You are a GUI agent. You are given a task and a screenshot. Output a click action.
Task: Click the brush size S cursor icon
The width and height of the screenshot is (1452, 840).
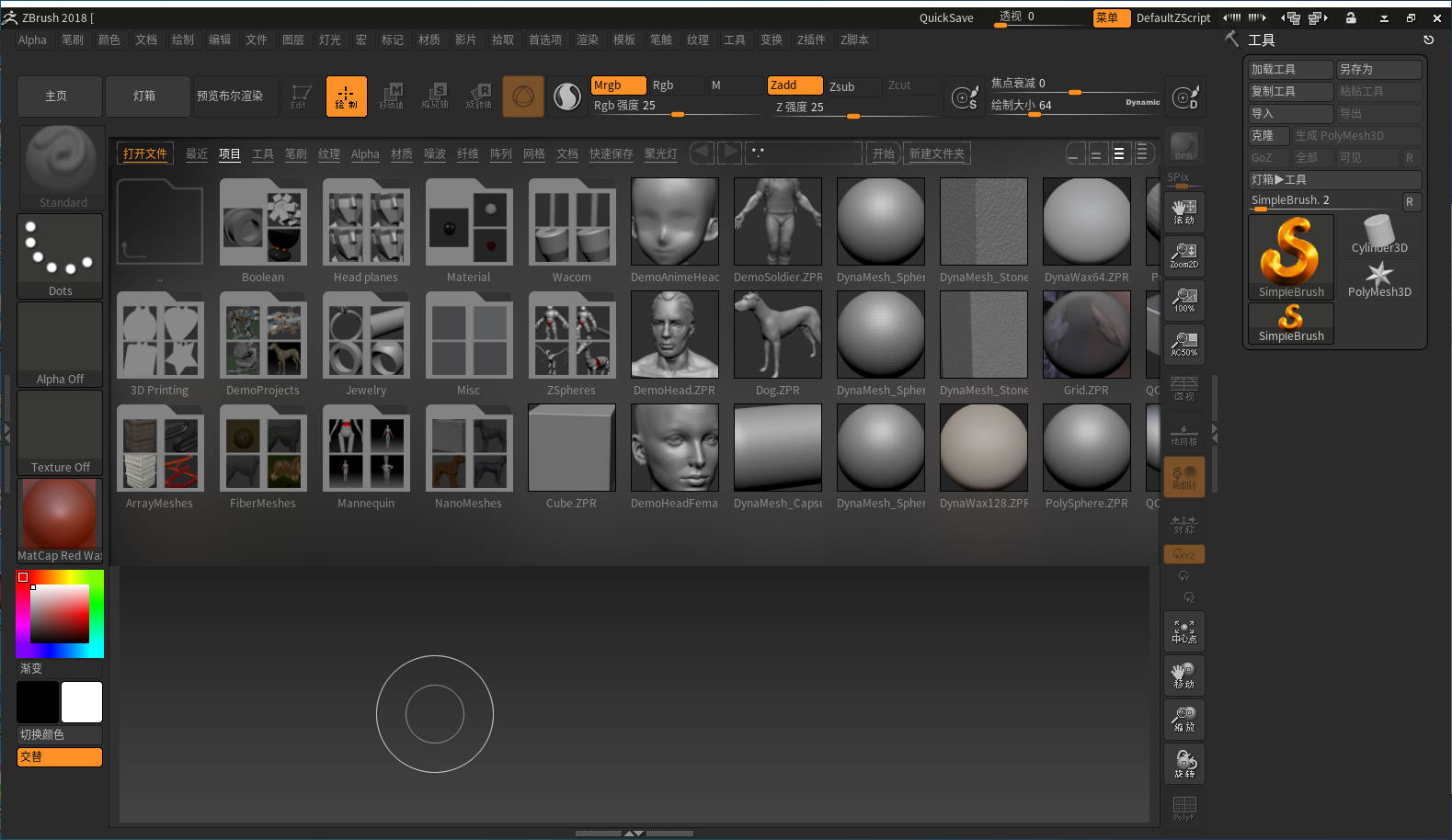pyautogui.click(x=965, y=96)
